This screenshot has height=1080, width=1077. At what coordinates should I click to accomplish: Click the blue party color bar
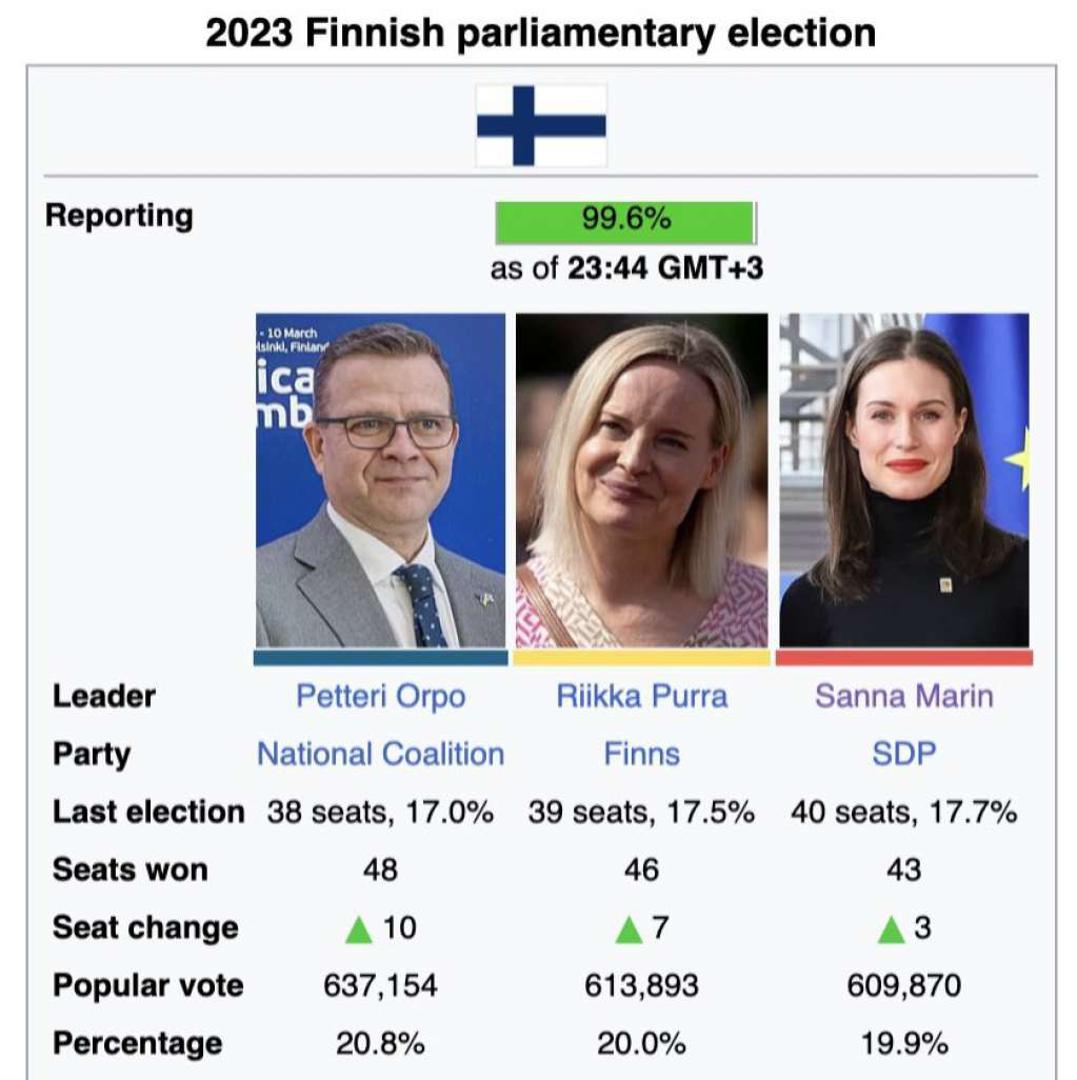380,658
